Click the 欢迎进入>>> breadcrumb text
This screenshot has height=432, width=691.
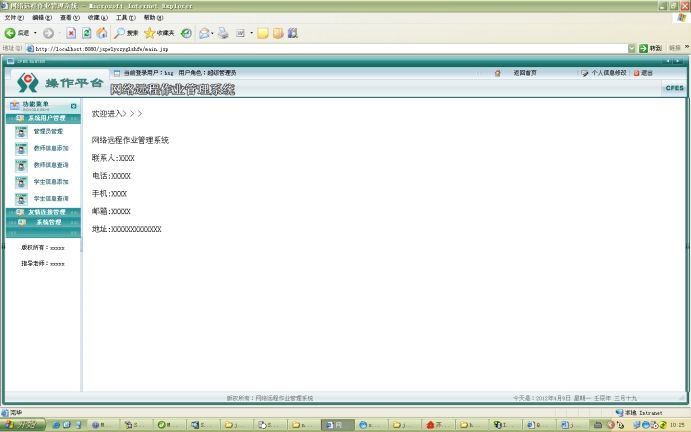[x=117, y=114]
